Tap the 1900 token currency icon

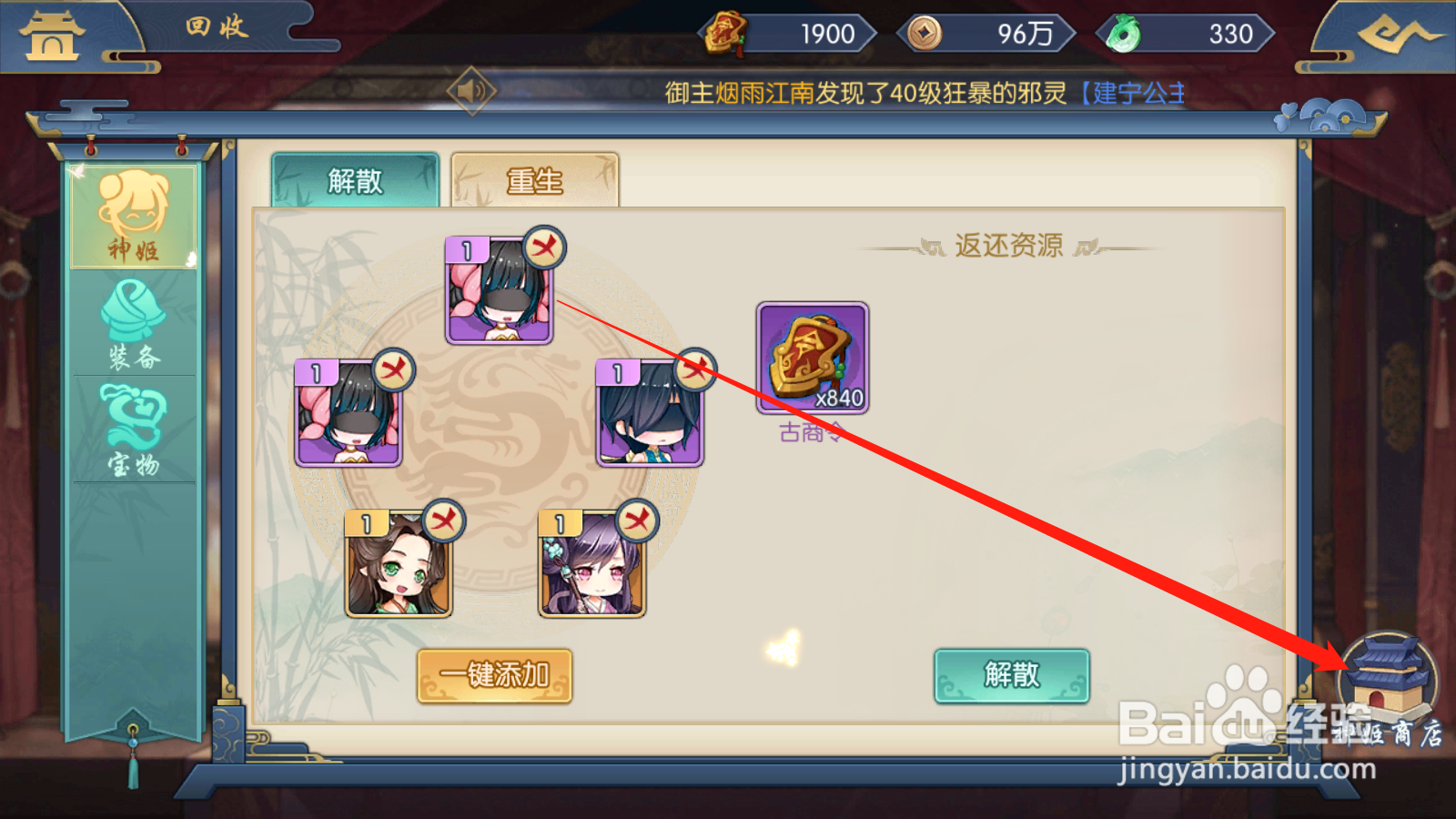click(724, 34)
